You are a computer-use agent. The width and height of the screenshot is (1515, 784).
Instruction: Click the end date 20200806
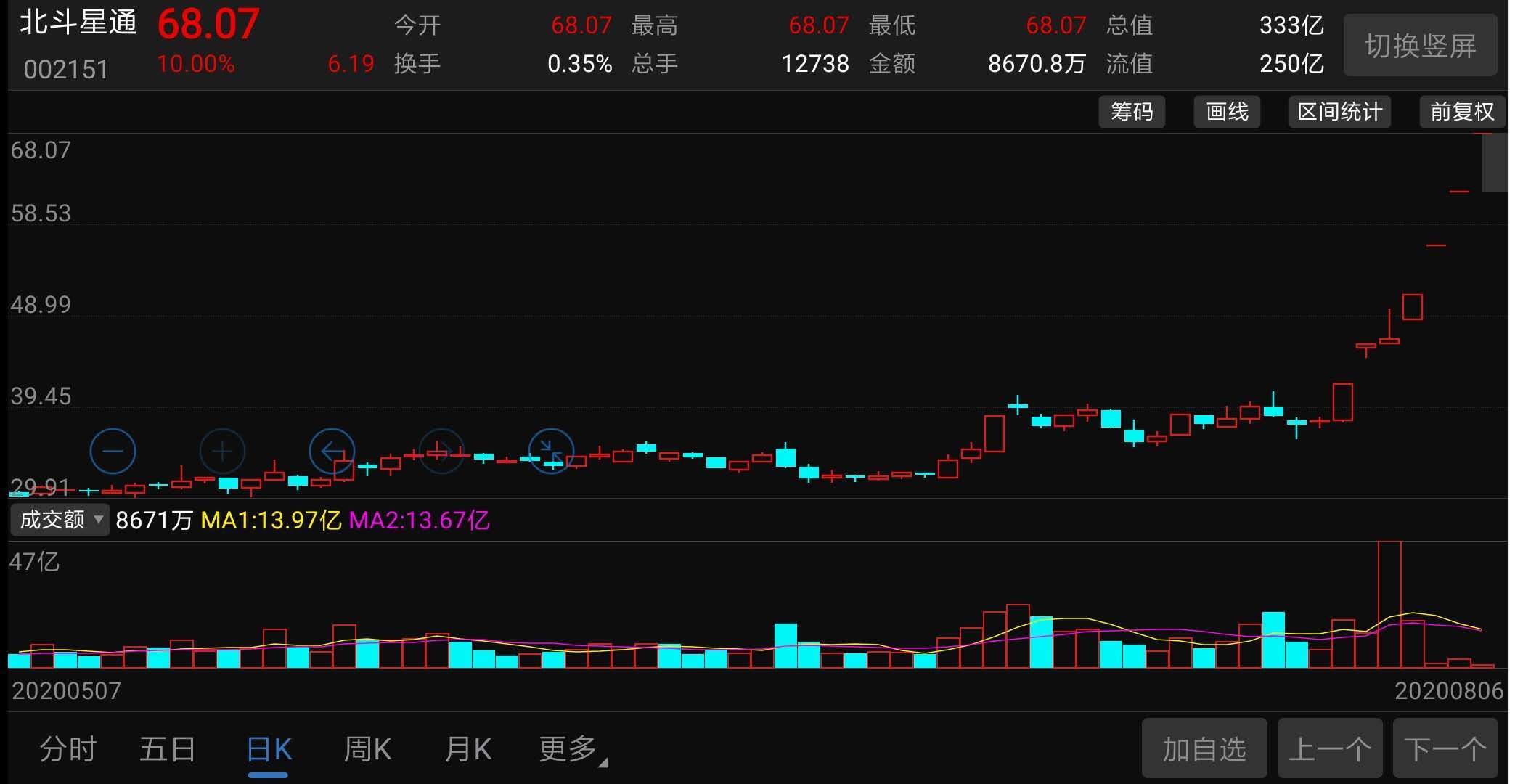[1449, 690]
